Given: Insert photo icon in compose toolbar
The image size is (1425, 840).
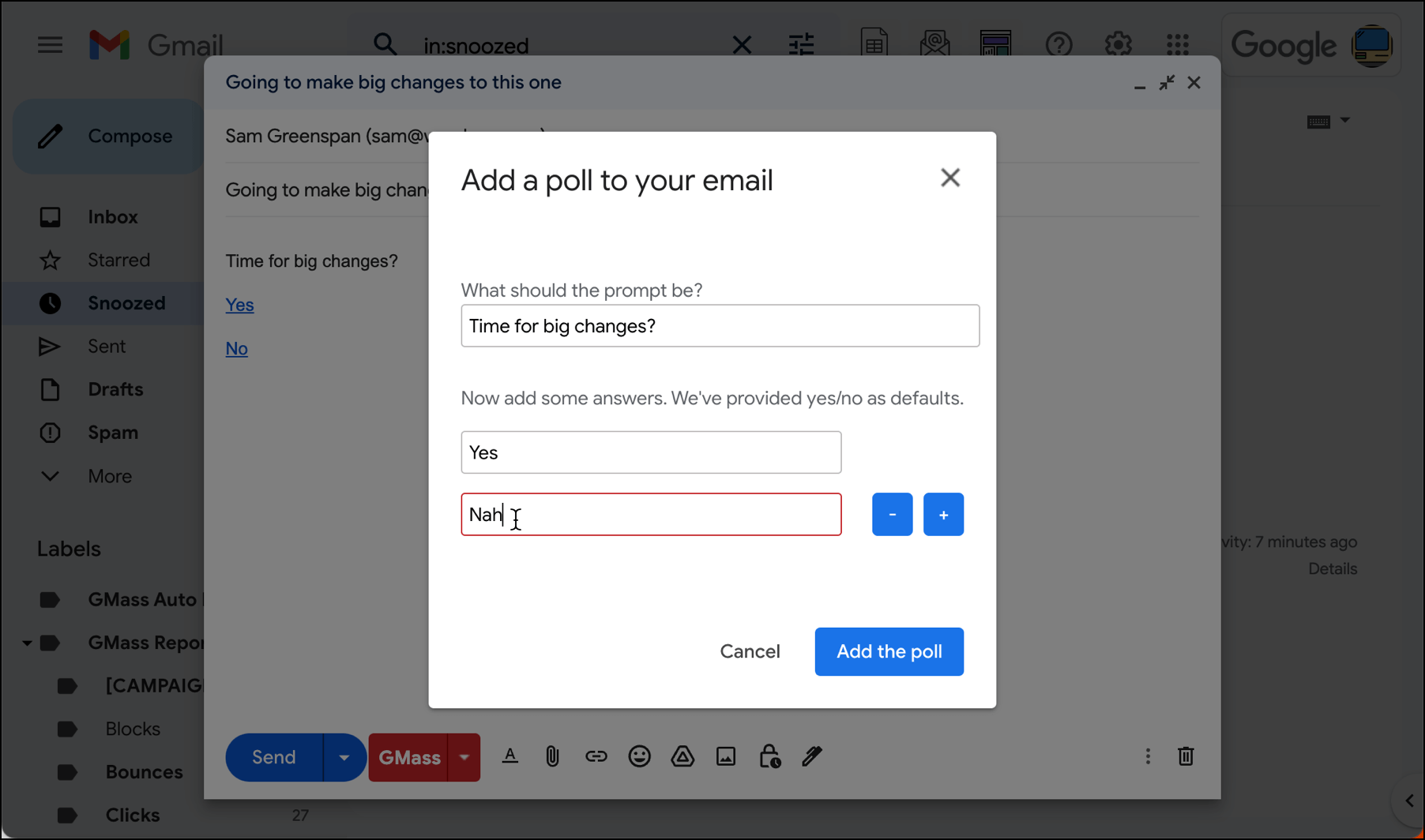Looking at the screenshot, I should (x=726, y=756).
